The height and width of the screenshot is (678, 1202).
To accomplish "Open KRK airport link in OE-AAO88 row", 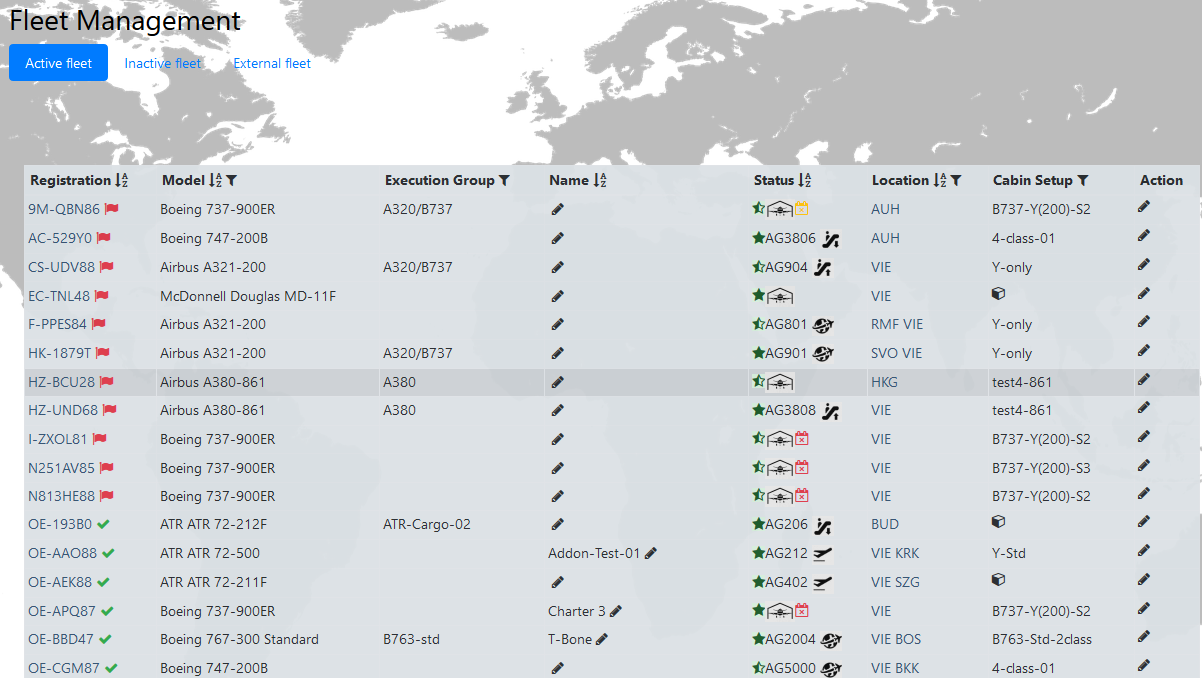I will click(x=908, y=553).
